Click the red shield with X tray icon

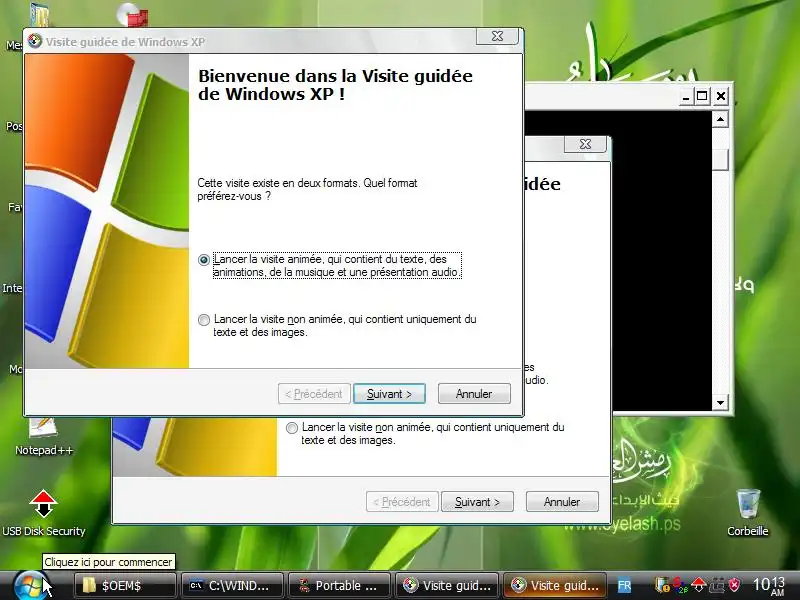[734, 585]
